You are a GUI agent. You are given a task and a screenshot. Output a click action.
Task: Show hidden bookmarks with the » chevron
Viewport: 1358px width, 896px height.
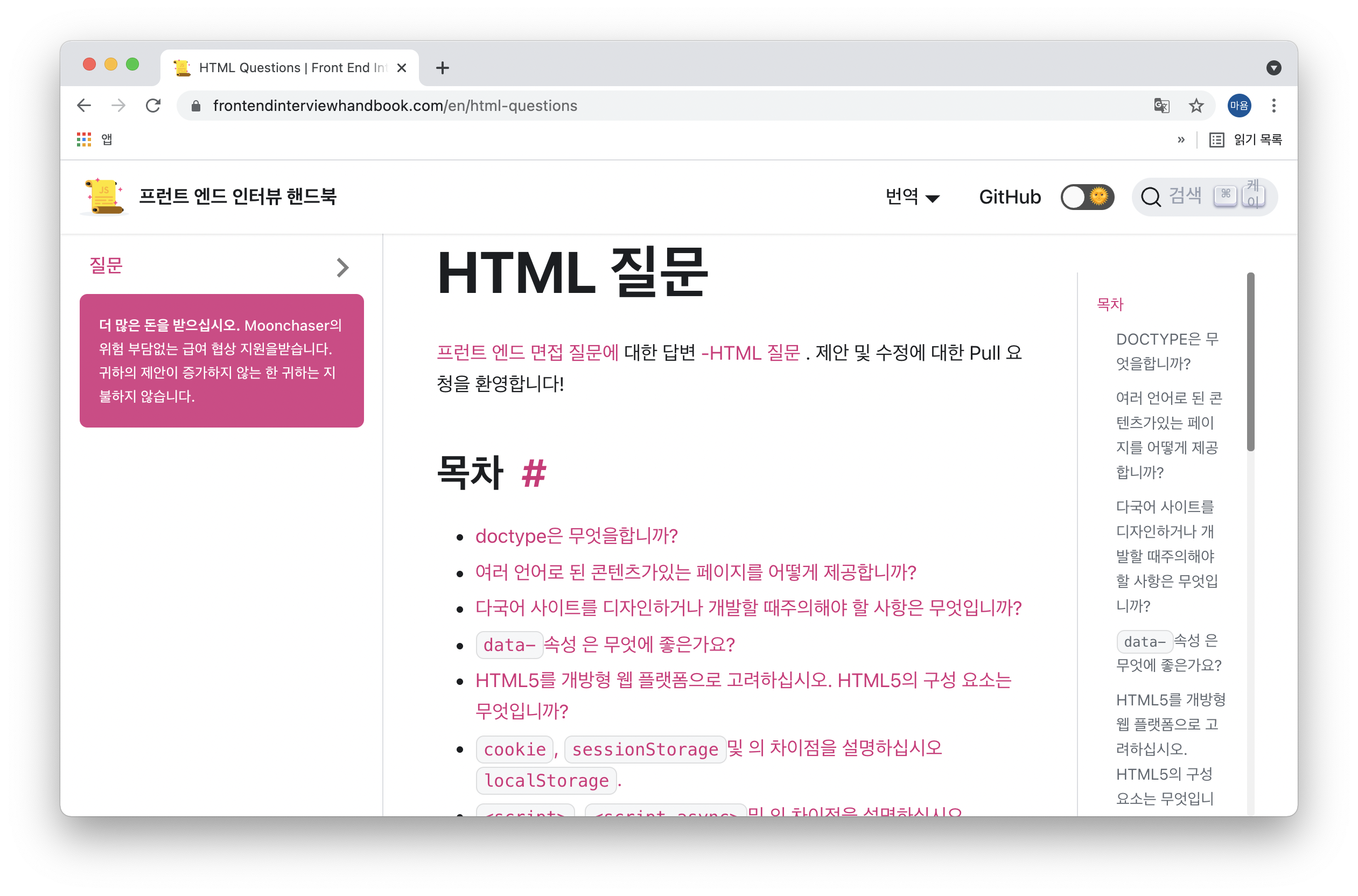coord(1181,139)
